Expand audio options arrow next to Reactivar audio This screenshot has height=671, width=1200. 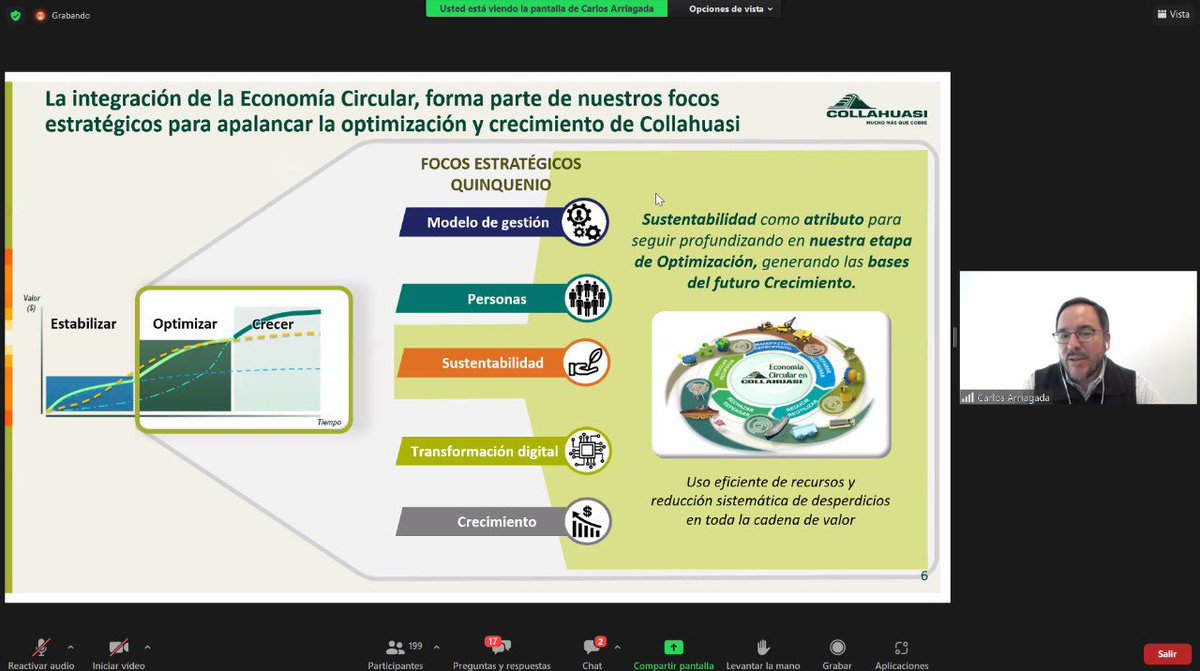70,647
